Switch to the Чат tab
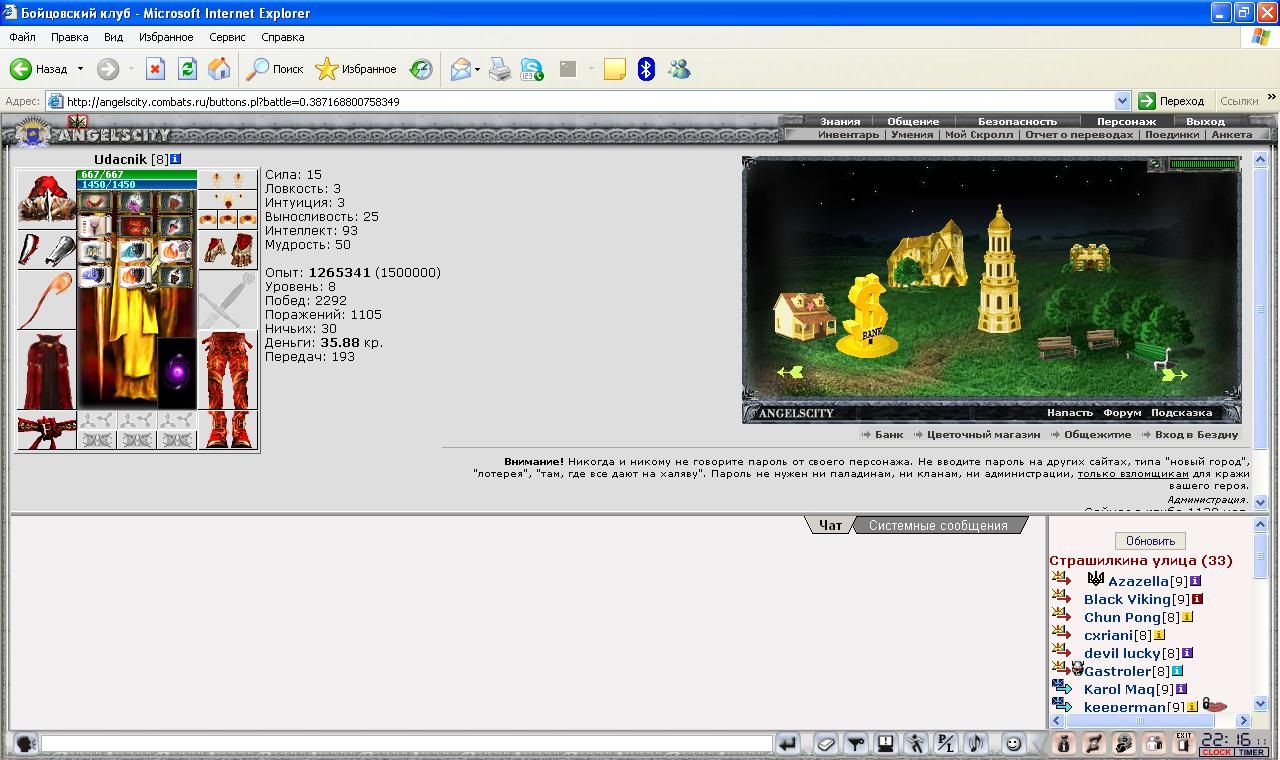 pos(830,525)
